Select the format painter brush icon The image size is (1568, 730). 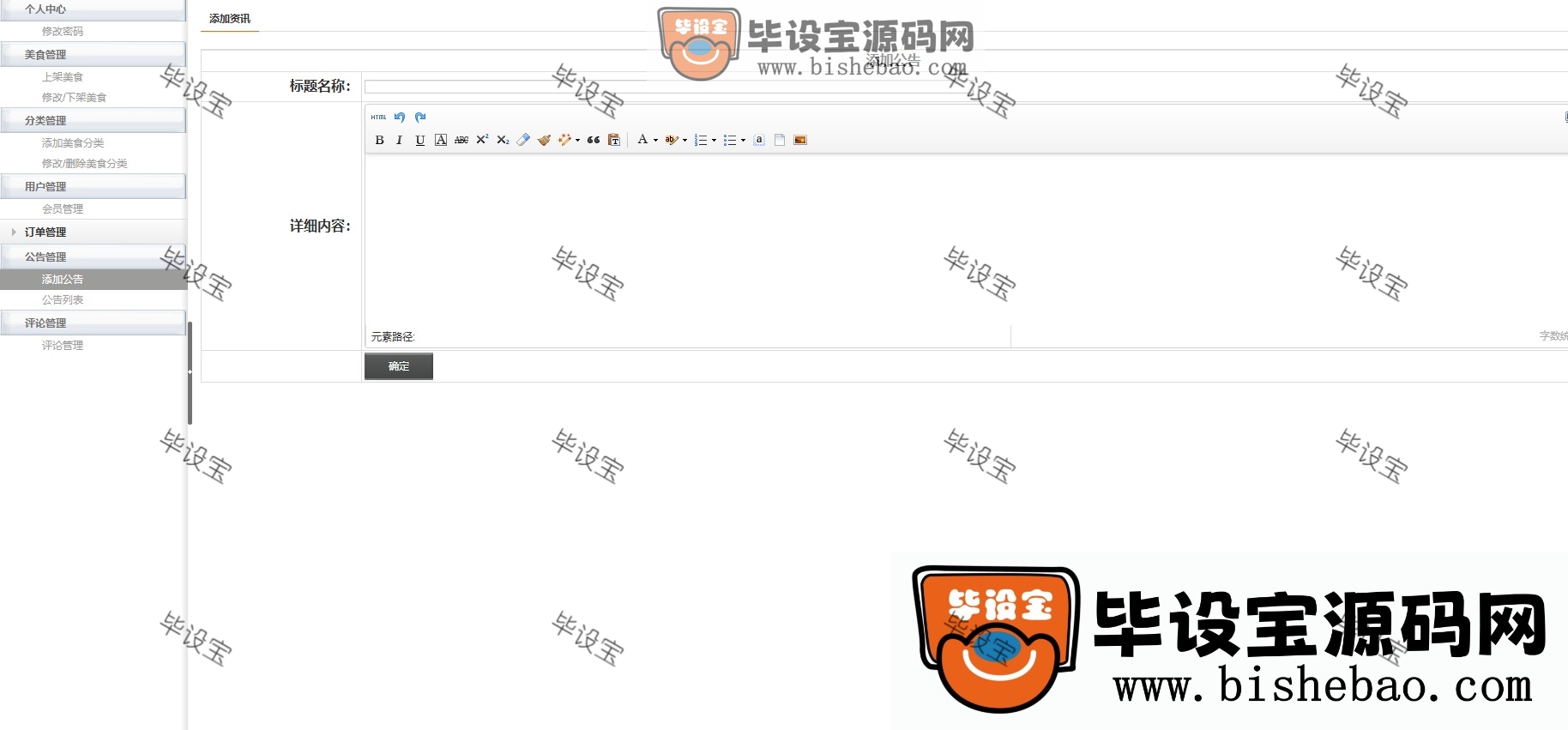(x=544, y=140)
